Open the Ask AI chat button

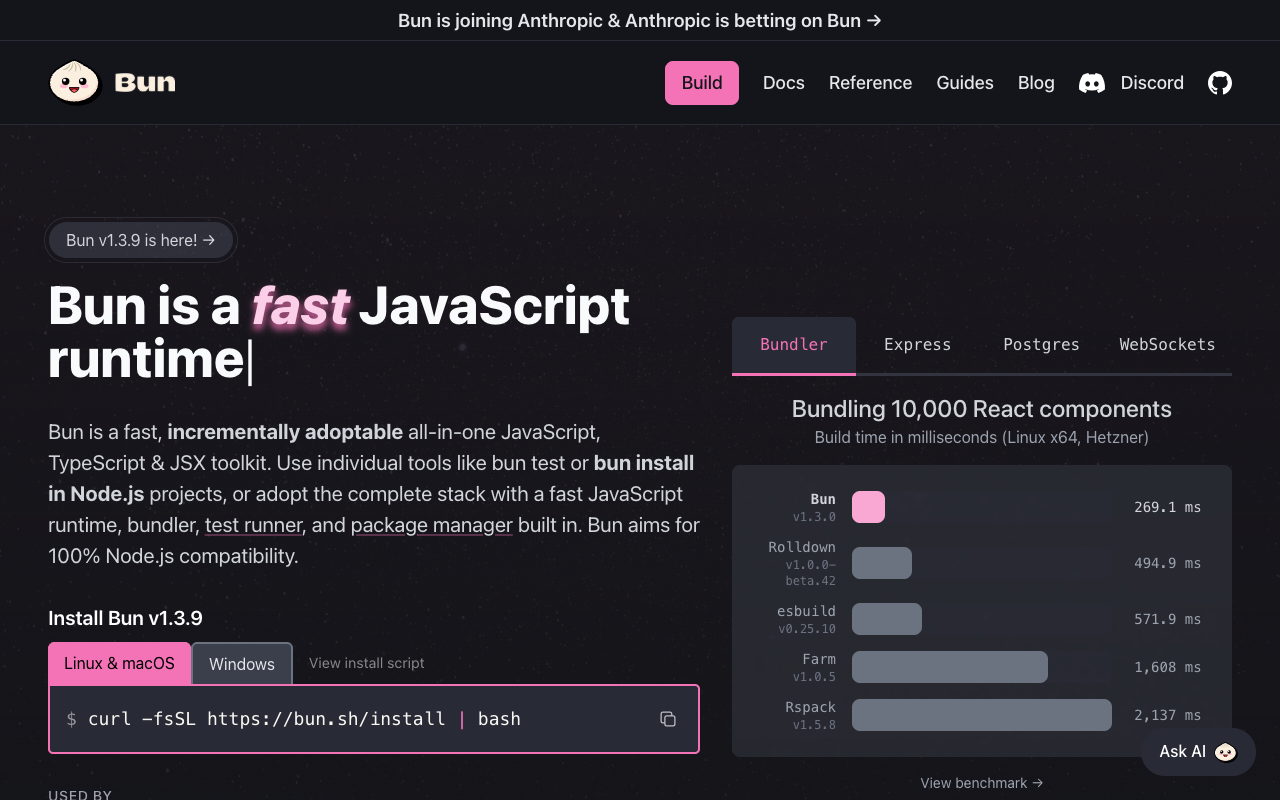[x=1198, y=752]
